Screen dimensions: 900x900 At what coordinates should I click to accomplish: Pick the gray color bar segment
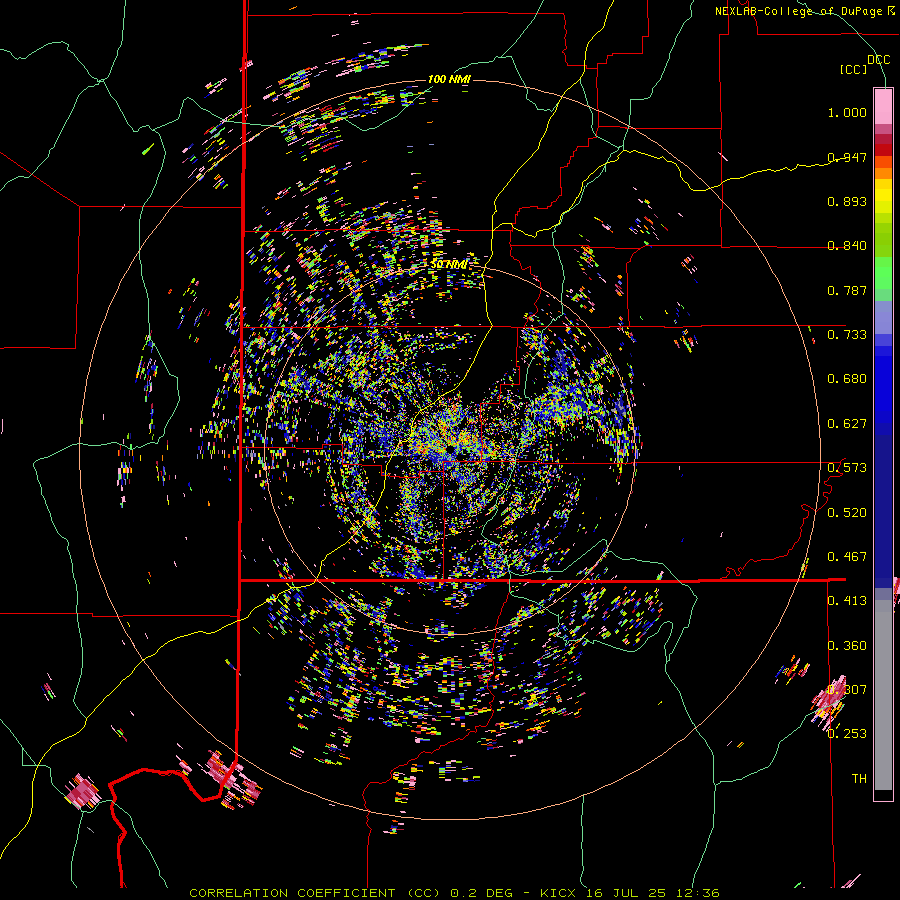[x=883, y=697]
